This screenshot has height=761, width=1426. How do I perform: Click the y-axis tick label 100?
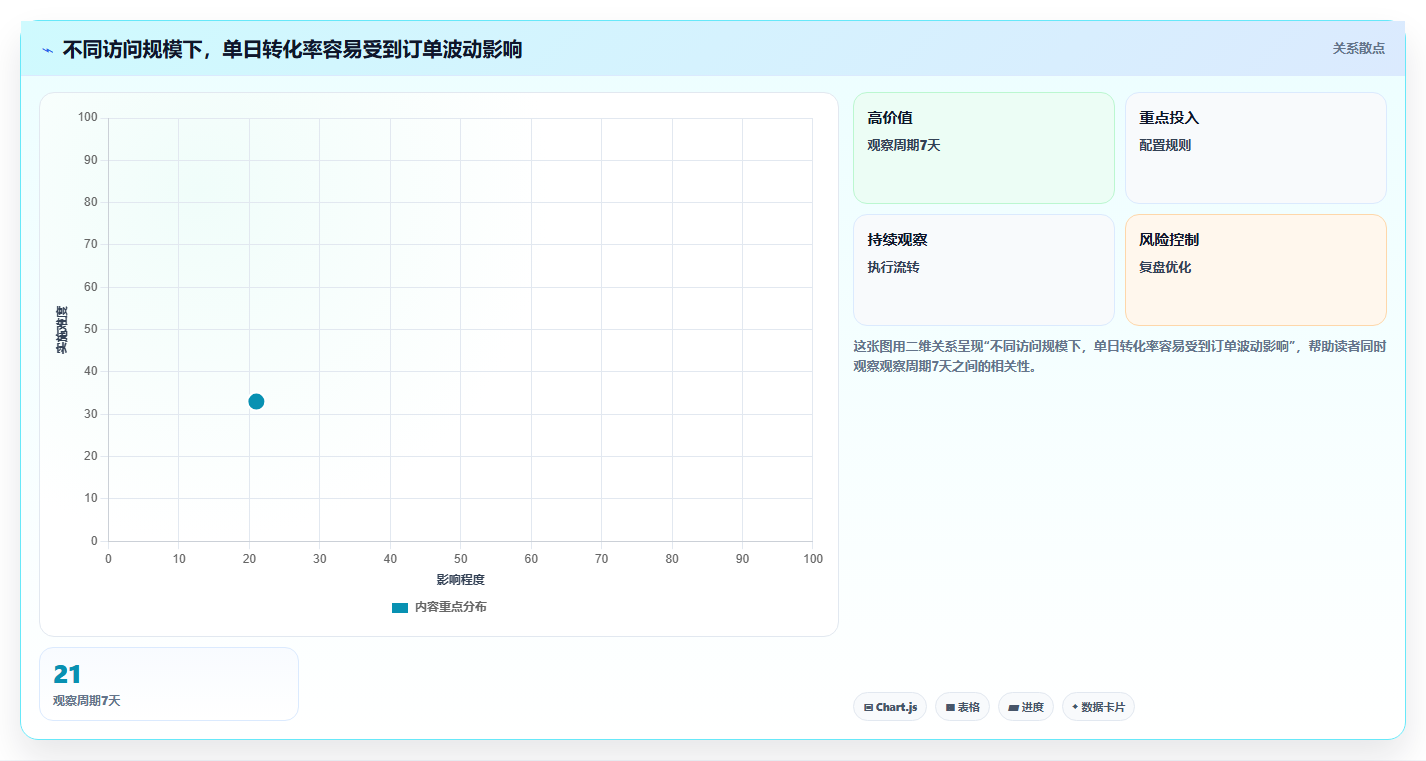click(x=87, y=118)
